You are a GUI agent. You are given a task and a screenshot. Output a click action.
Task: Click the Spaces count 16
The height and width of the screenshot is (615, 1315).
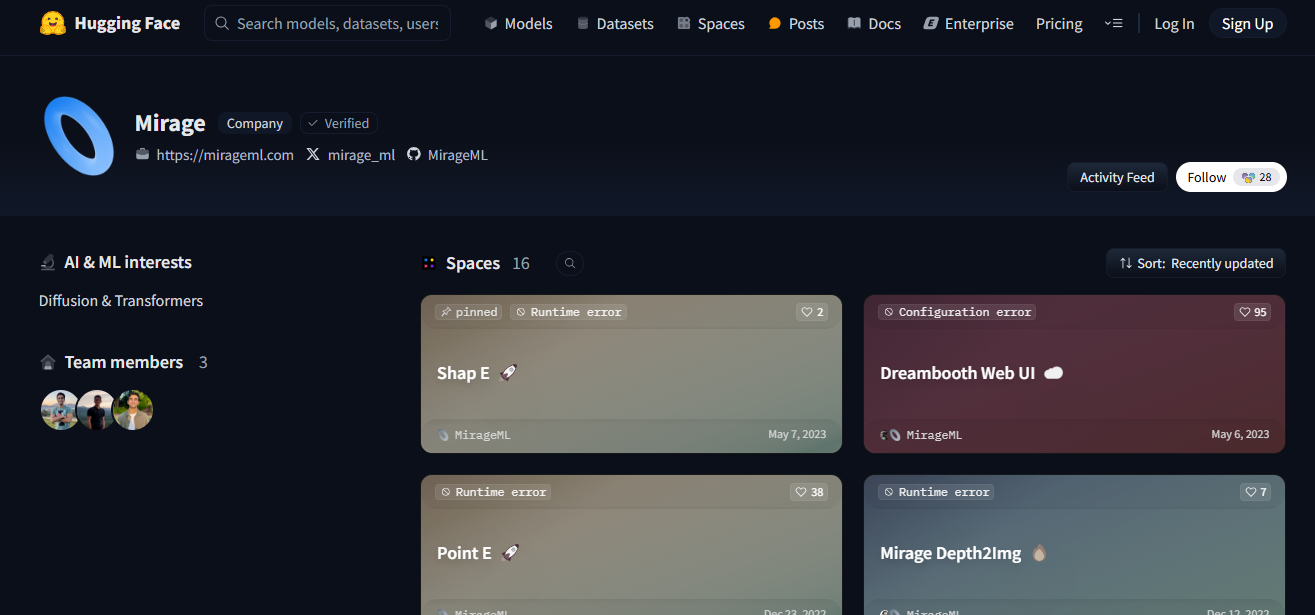[x=521, y=263]
